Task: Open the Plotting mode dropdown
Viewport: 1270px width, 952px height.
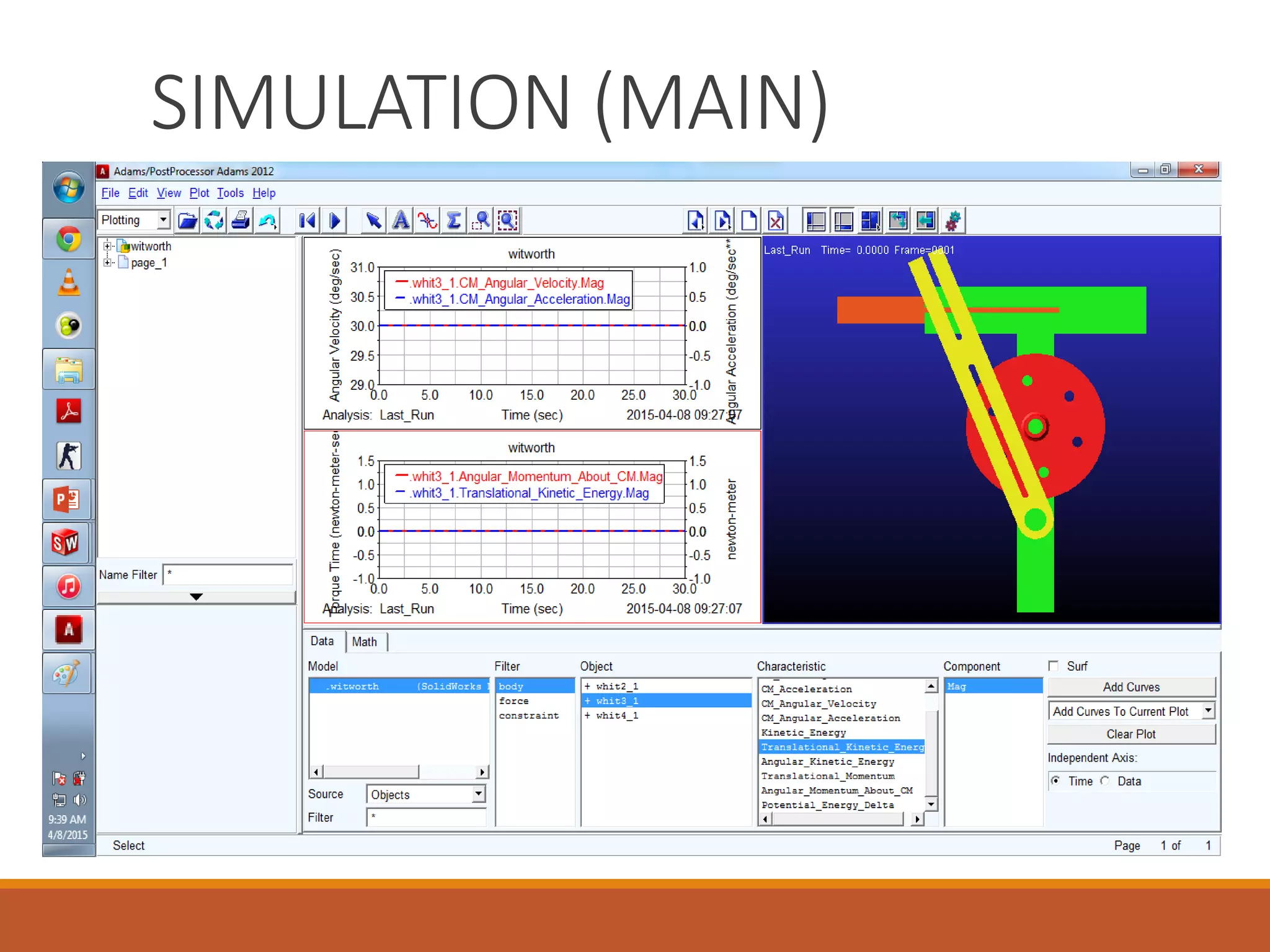Action: 163,219
